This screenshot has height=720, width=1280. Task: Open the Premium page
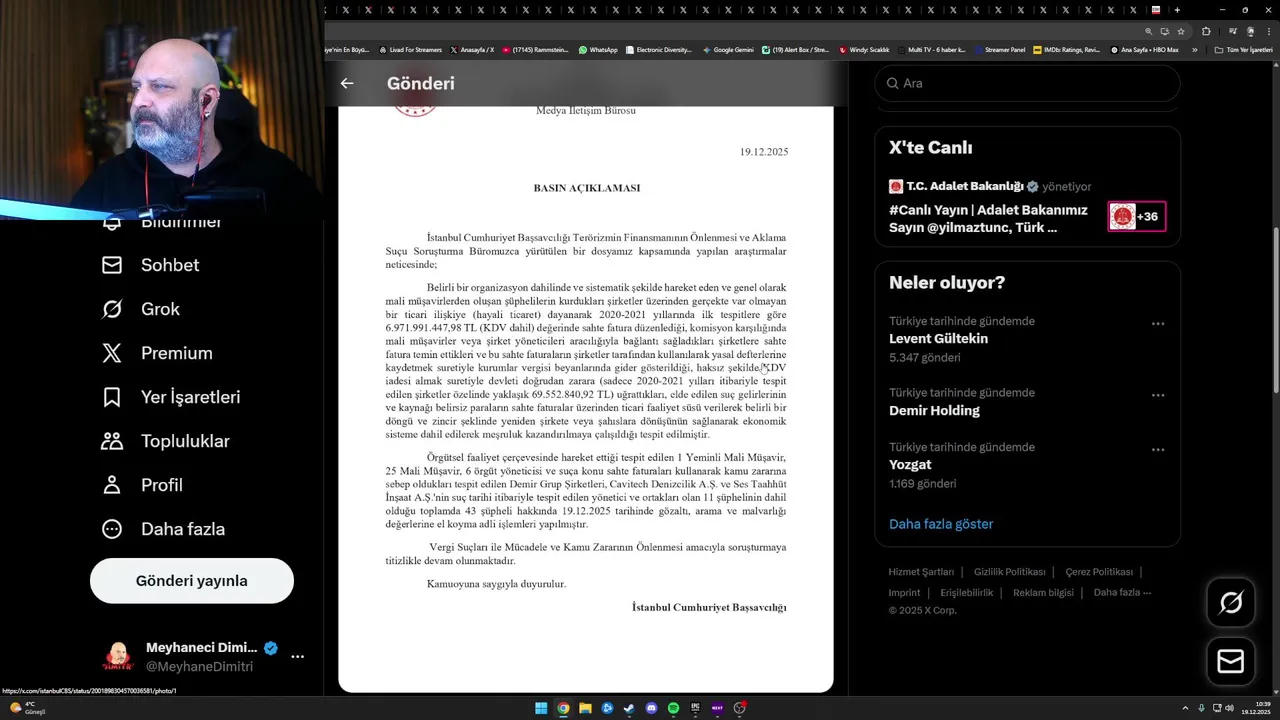coord(157,353)
